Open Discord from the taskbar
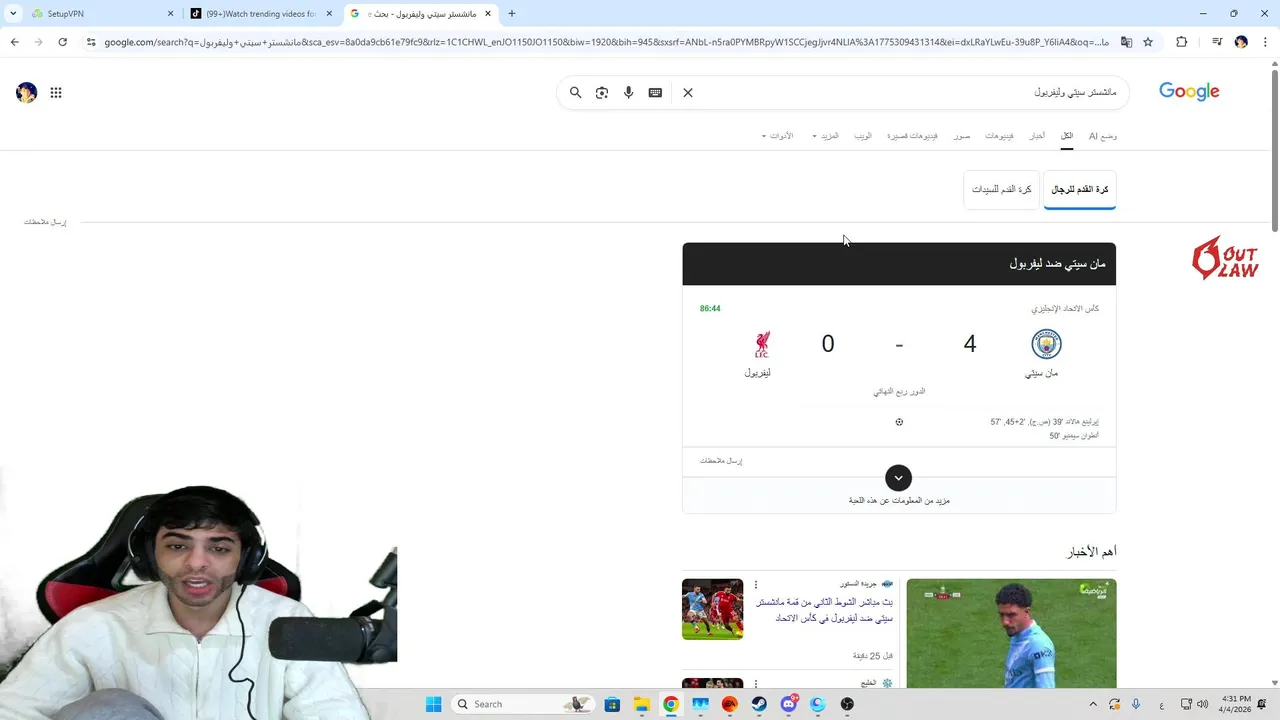Screen dimensions: 1280x720 789,704
